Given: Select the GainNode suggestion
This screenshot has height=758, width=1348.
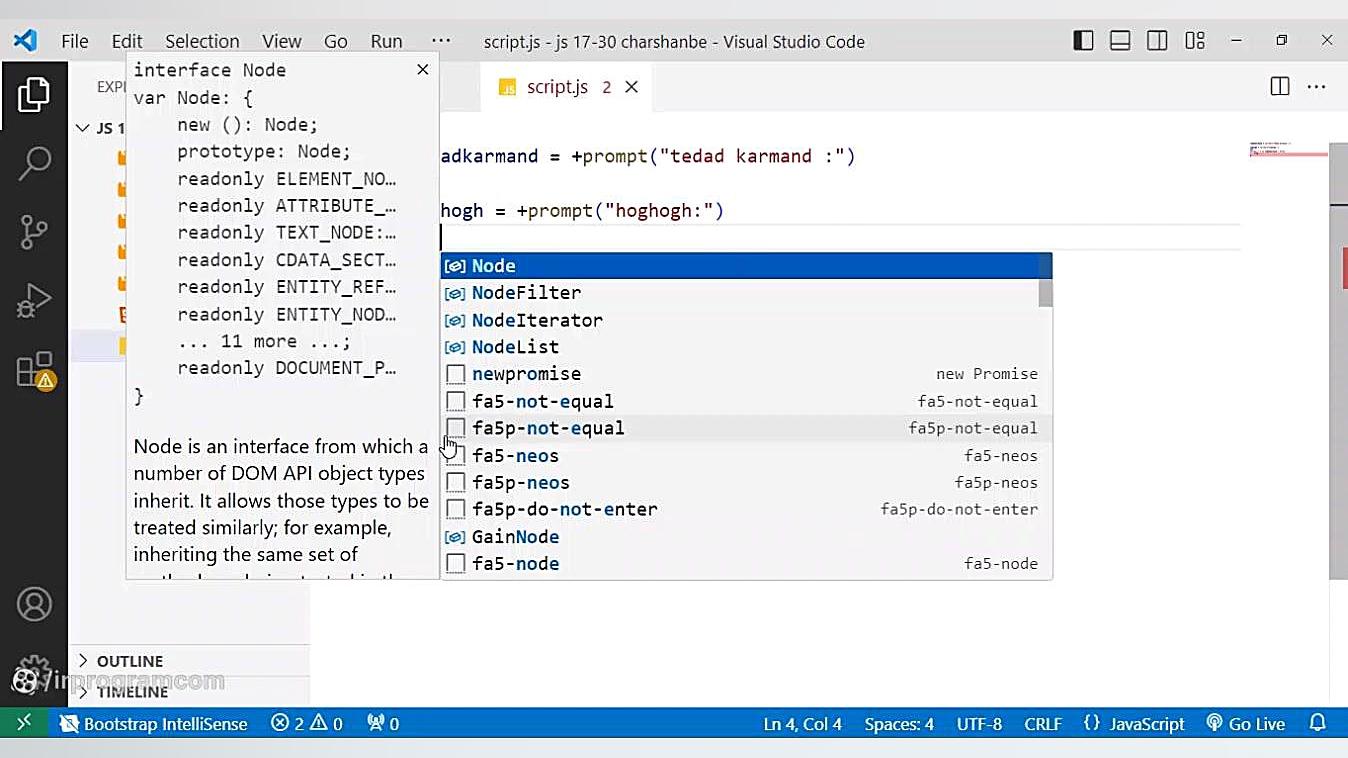Looking at the screenshot, I should (746, 536).
